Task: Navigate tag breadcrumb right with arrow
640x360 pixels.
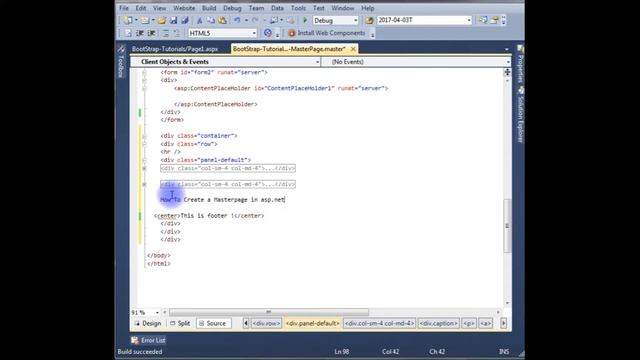Action: [x=504, y=323]
